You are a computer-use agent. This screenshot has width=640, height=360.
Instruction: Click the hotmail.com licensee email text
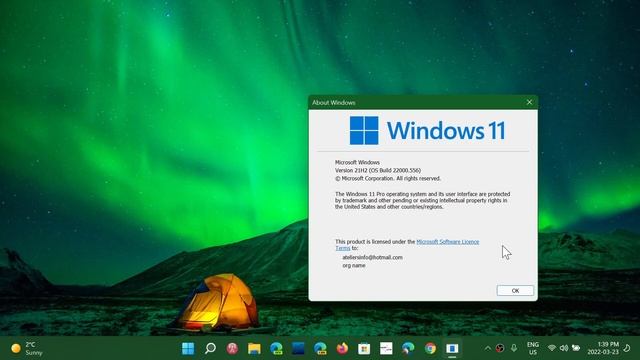pos(372,257)
